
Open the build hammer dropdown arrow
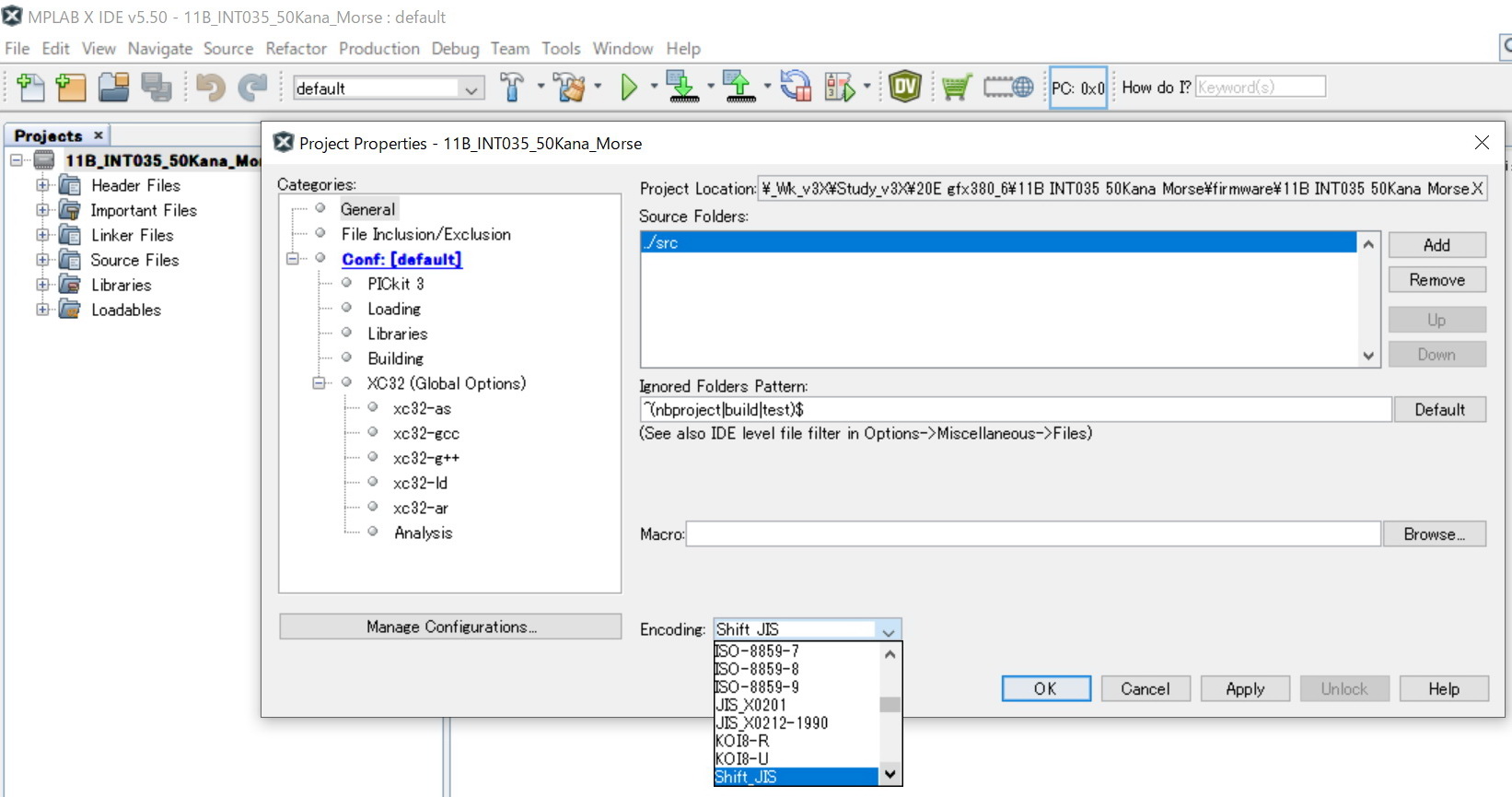click(x=541, y=87)
